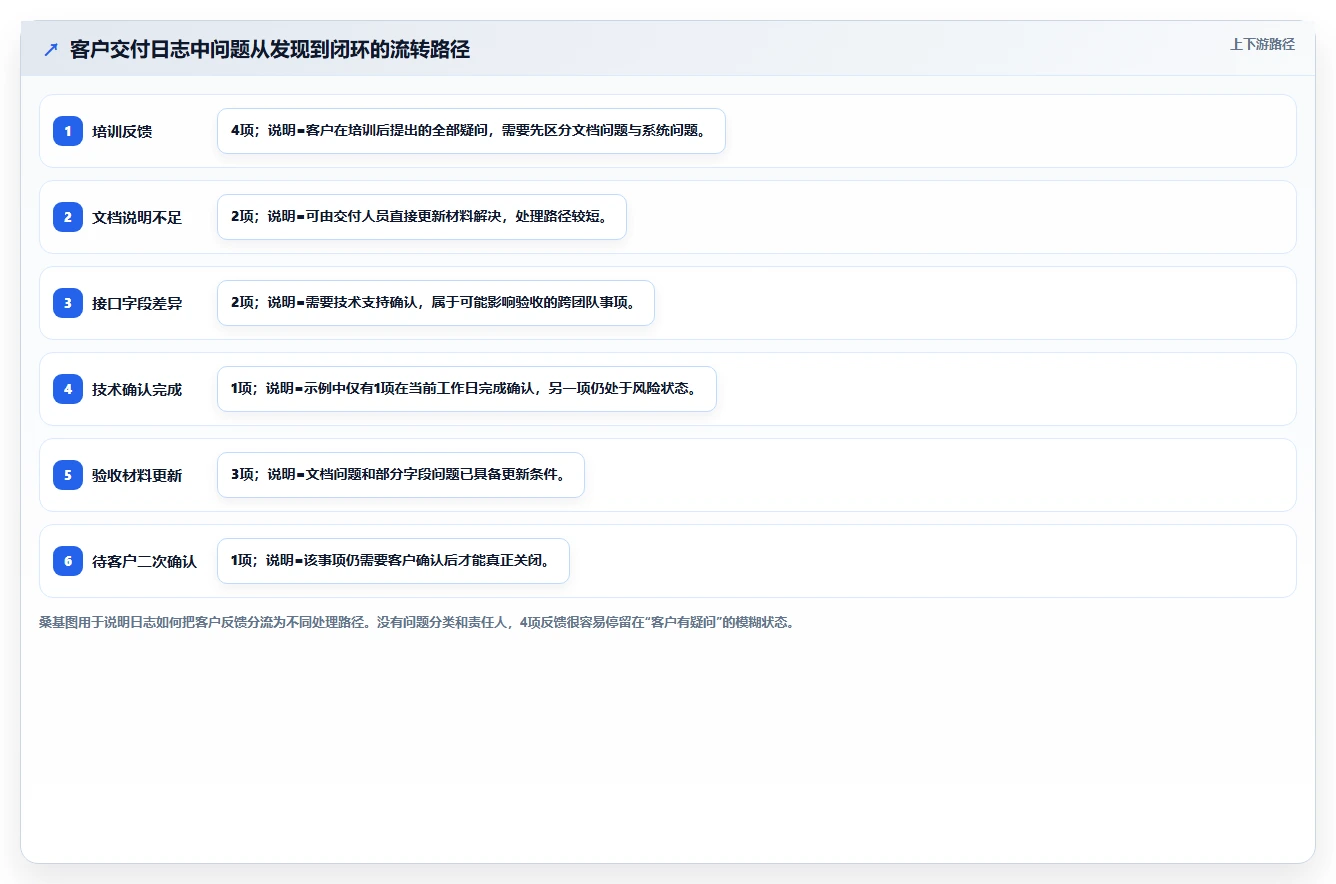
Task: Click the 文档说明不足 row label
Action: tap(137, 217)
